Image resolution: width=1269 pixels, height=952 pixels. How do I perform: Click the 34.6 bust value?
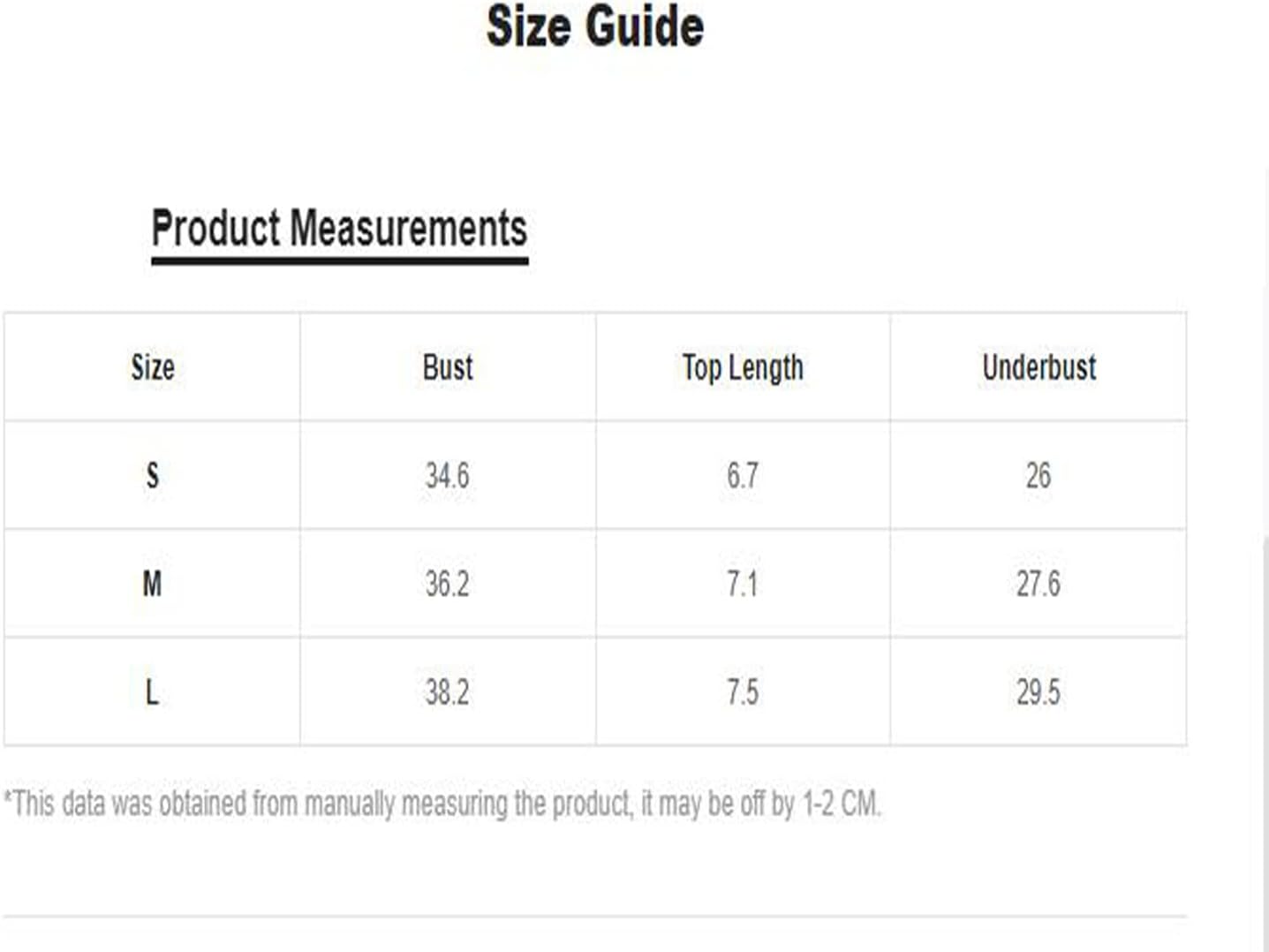[448, 476]
